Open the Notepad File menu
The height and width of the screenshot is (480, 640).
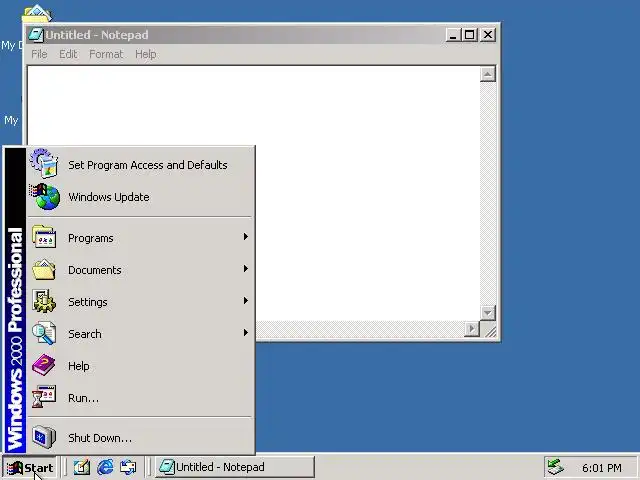coord(39,54)
